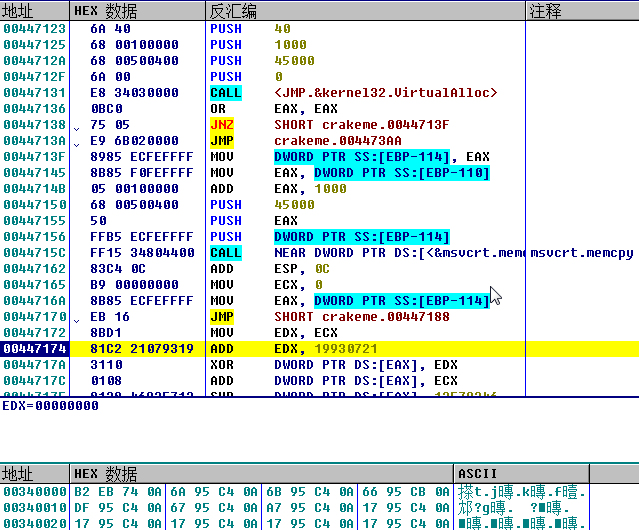Select ADD ESP, 0C instruction
This screenshot has height=530, width=639.
click(320, 269)
